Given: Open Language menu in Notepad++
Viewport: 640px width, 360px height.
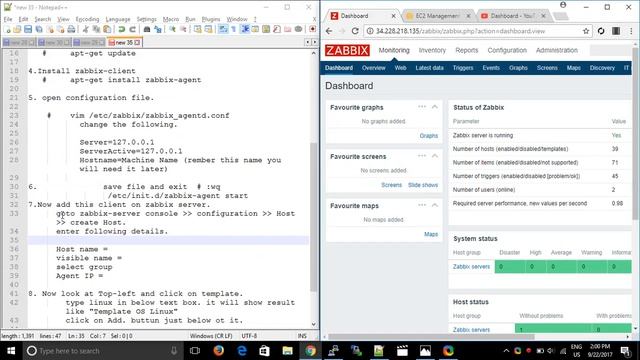Looking at the screenshot, I should pyautogui.click(x=118, y=19).
